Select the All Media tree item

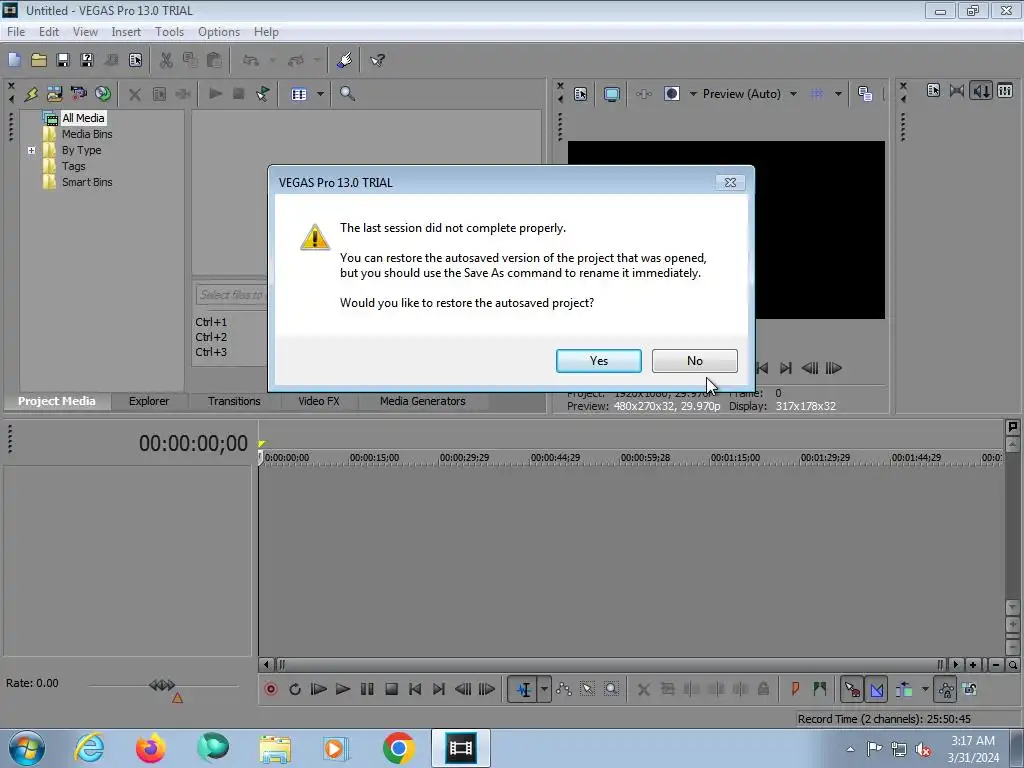83,118
